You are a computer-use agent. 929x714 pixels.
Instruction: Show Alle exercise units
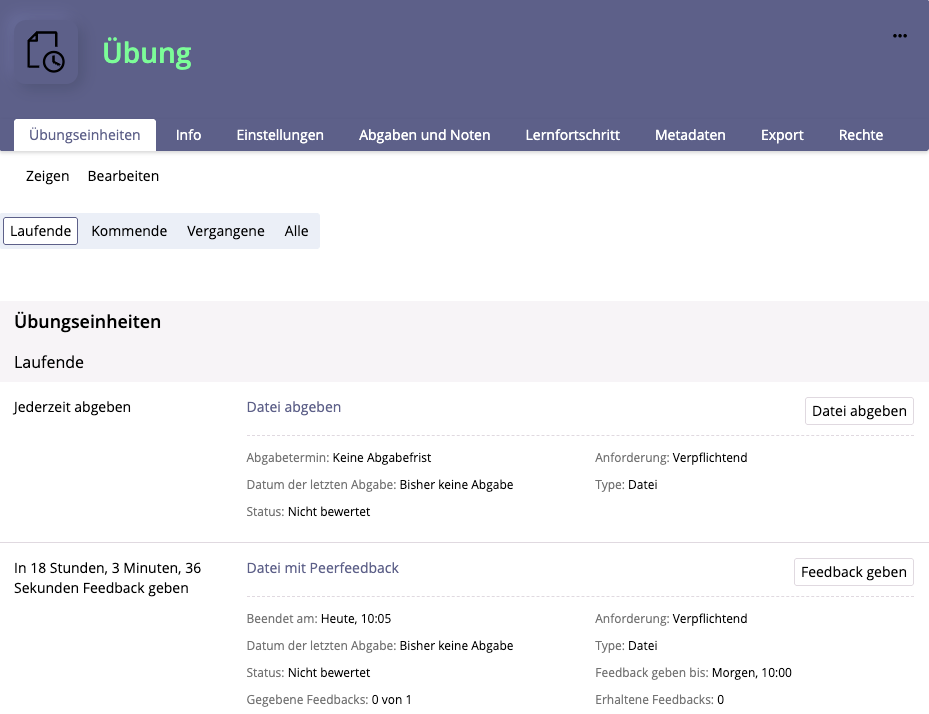[296, 231]
